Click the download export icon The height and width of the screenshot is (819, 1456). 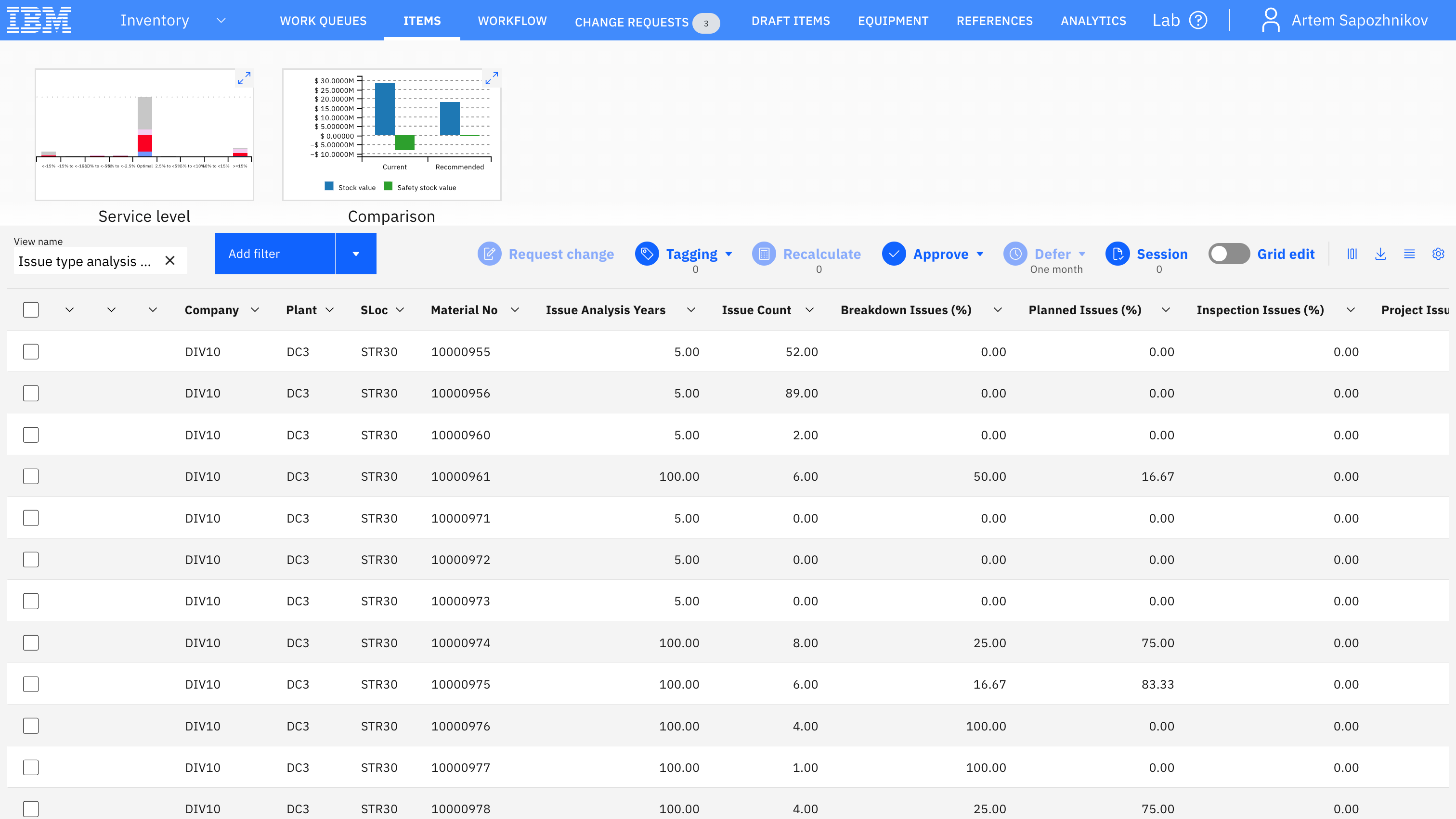click(x=1381, y=254)
